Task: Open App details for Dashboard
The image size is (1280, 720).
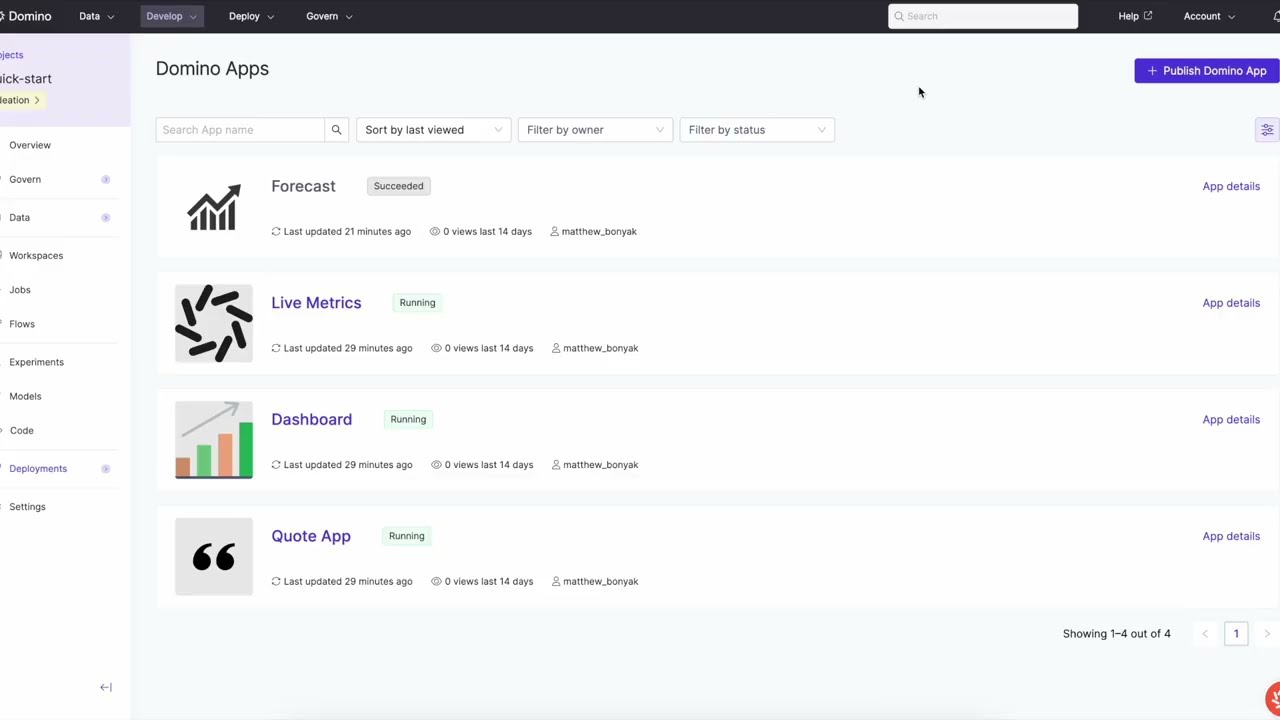Action: pos(1231,420)
